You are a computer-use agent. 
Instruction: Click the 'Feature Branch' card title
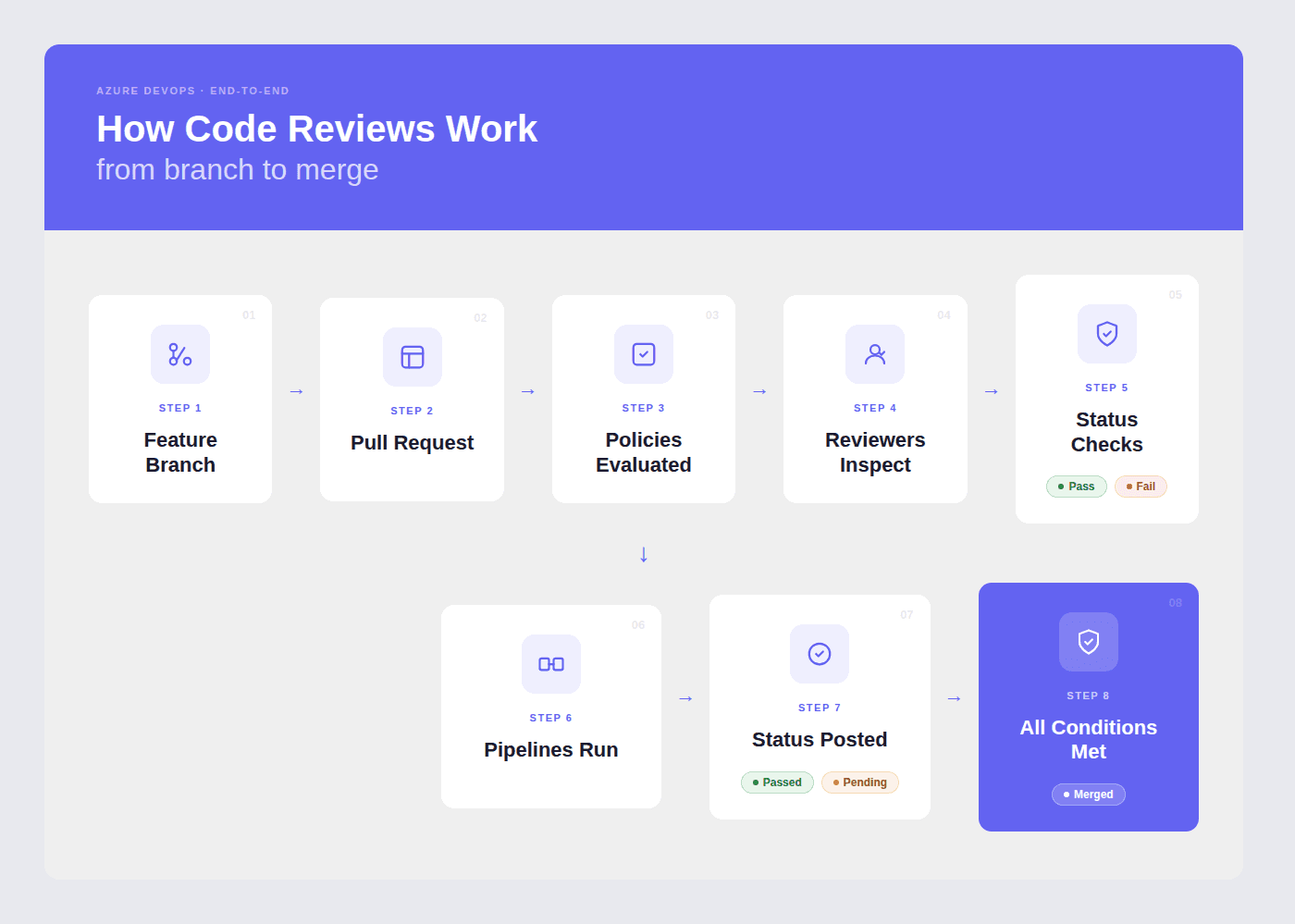click(x=180, y=452)
